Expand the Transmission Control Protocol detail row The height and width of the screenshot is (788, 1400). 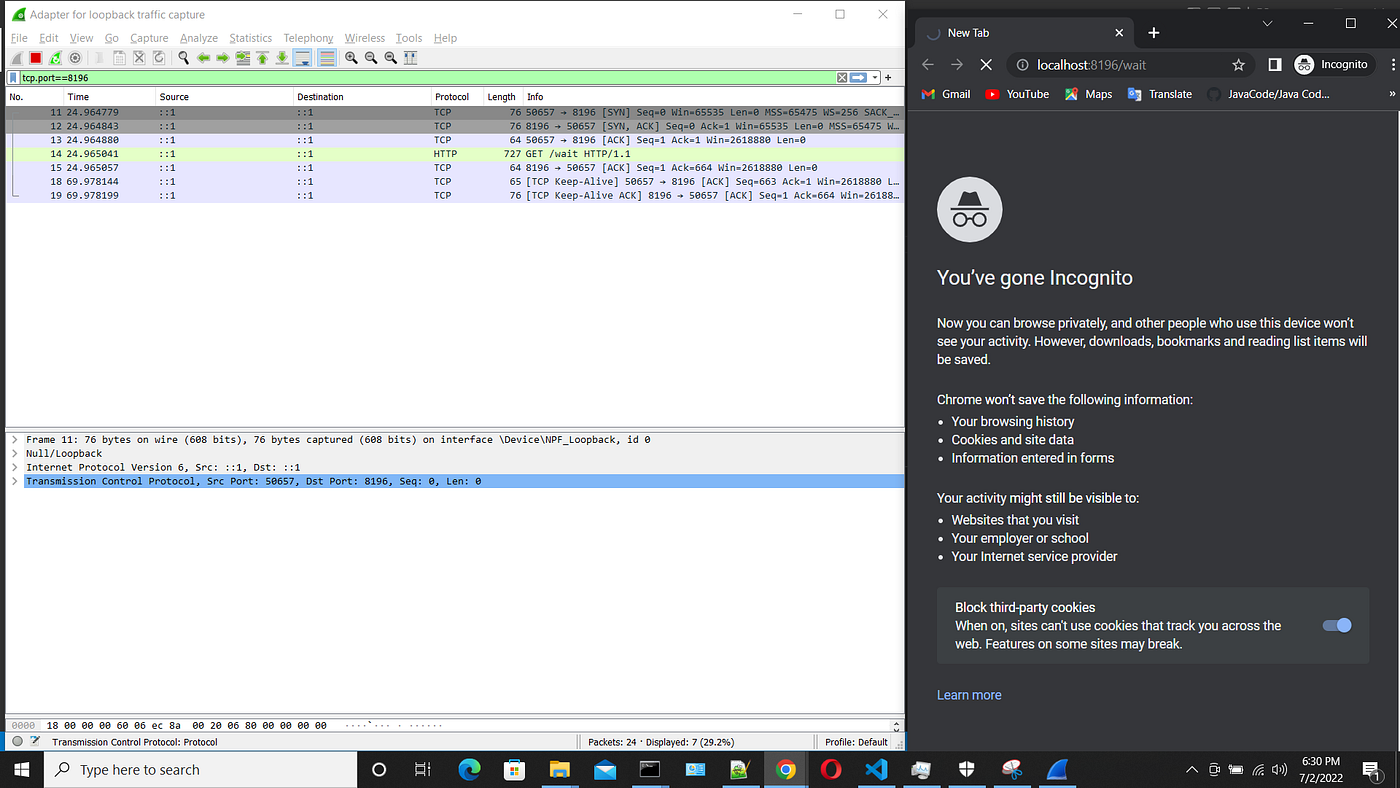pos(14,480)
